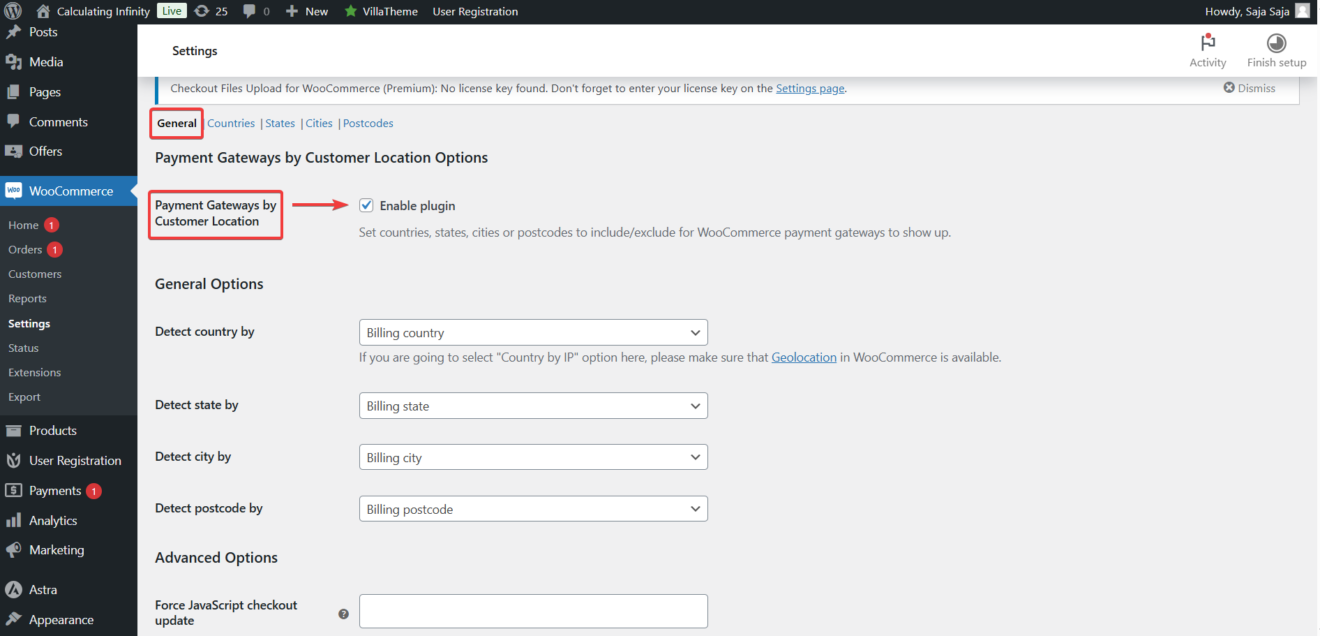
Task: Click the Finish setup icon
Action: pyautogui.click(x=1276, y=43)
